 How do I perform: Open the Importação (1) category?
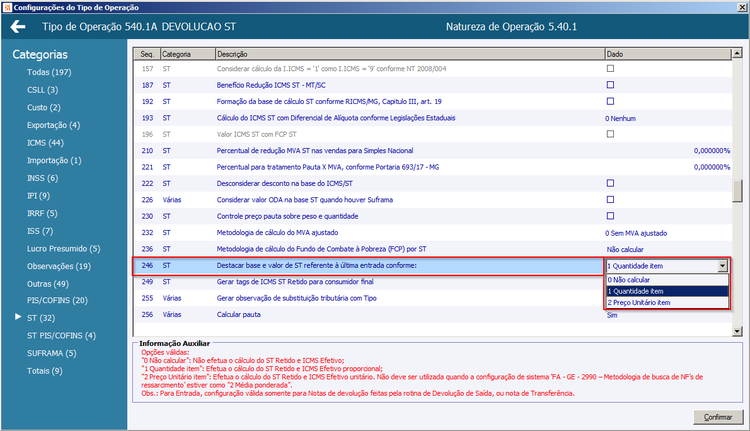pos(54,161)
